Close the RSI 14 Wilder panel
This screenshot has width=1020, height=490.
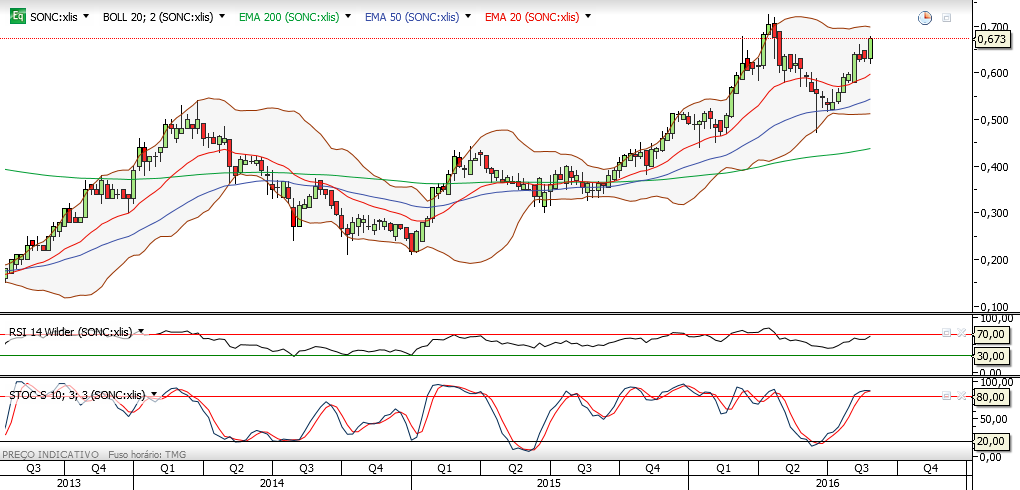961,333
